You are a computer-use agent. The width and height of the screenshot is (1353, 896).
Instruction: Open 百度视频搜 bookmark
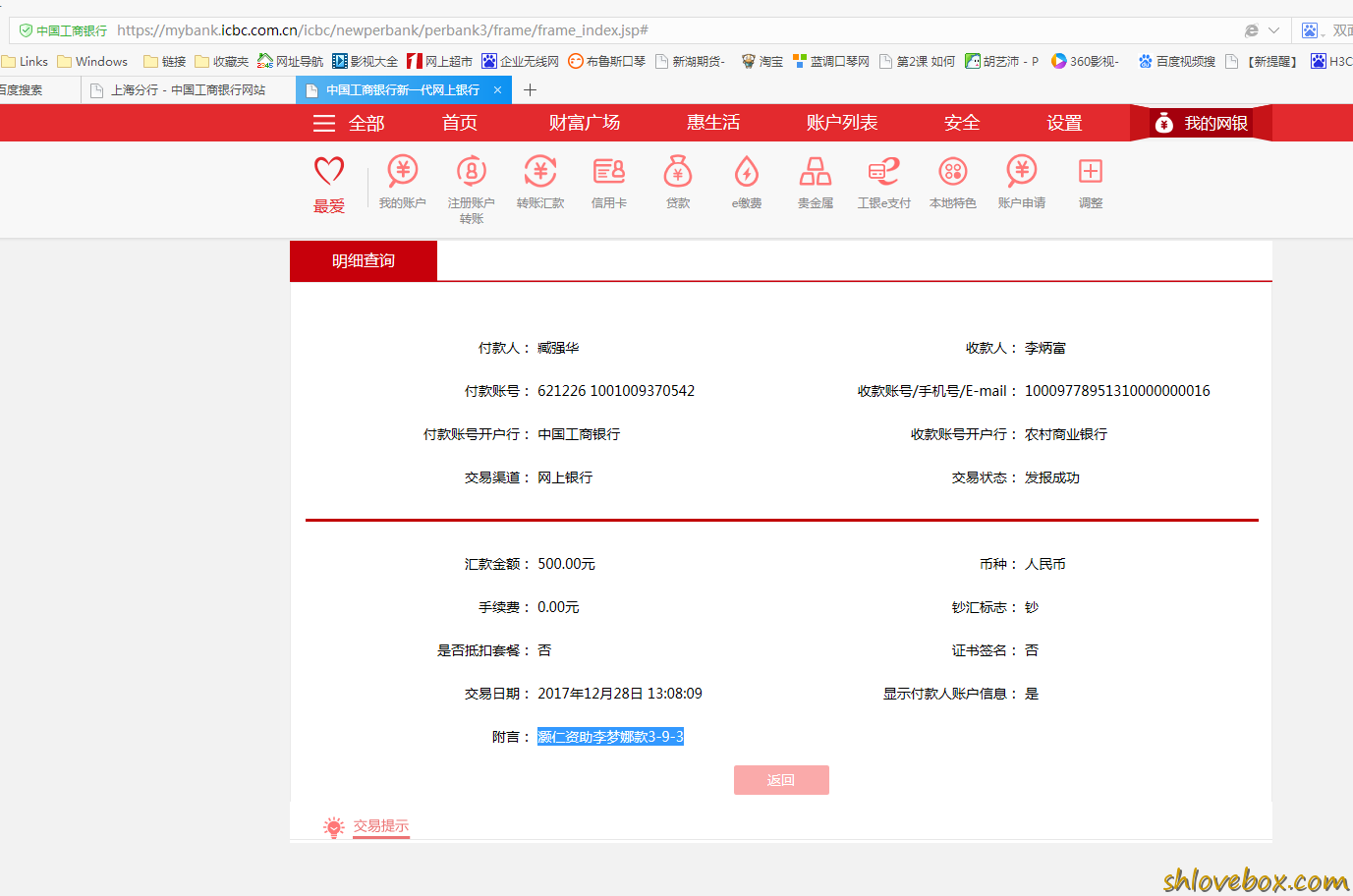pyautogui.click(x=1177, y=61)
